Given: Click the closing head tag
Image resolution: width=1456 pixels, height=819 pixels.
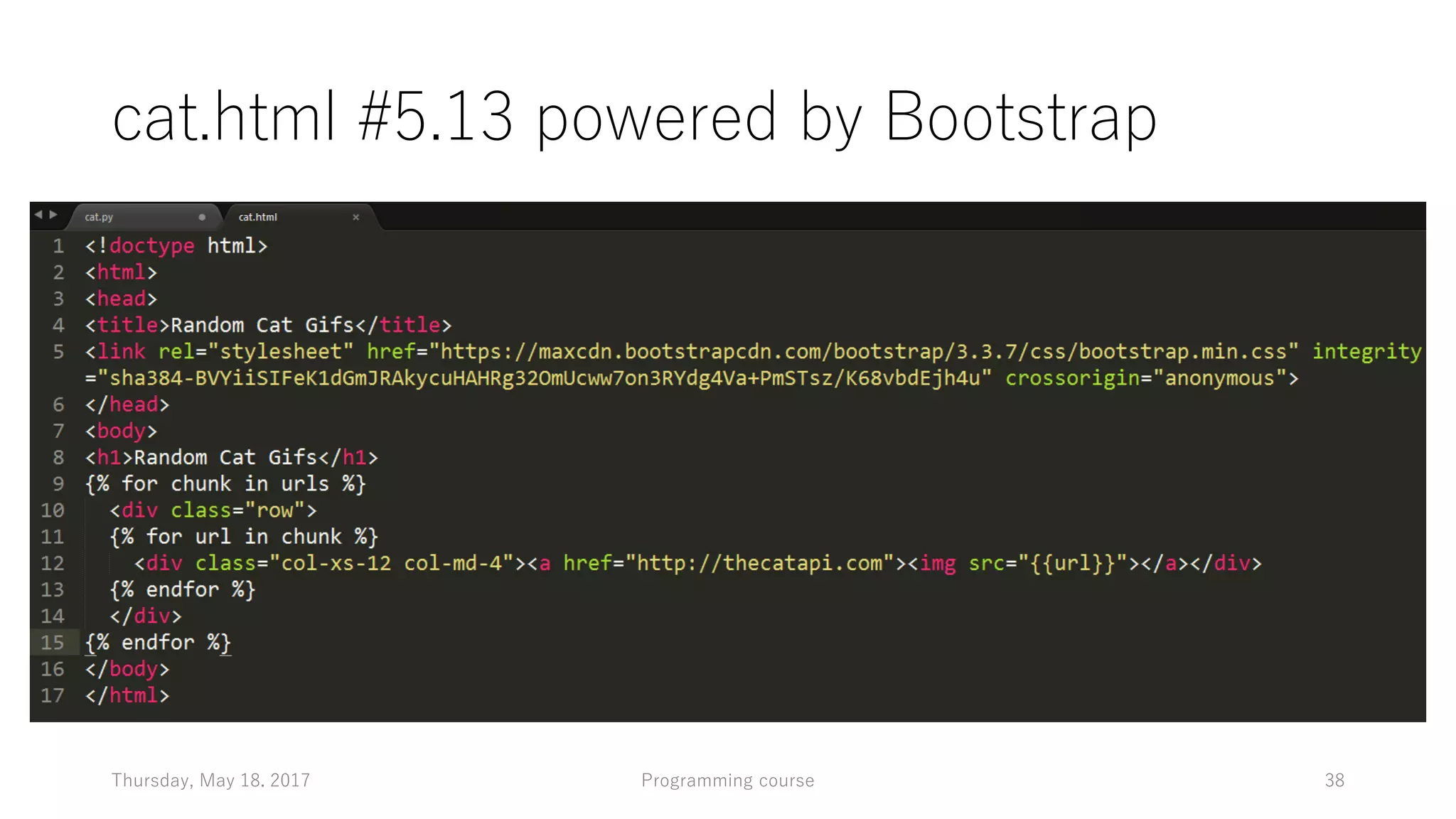Looking at the screenshot, I should 127,405.
